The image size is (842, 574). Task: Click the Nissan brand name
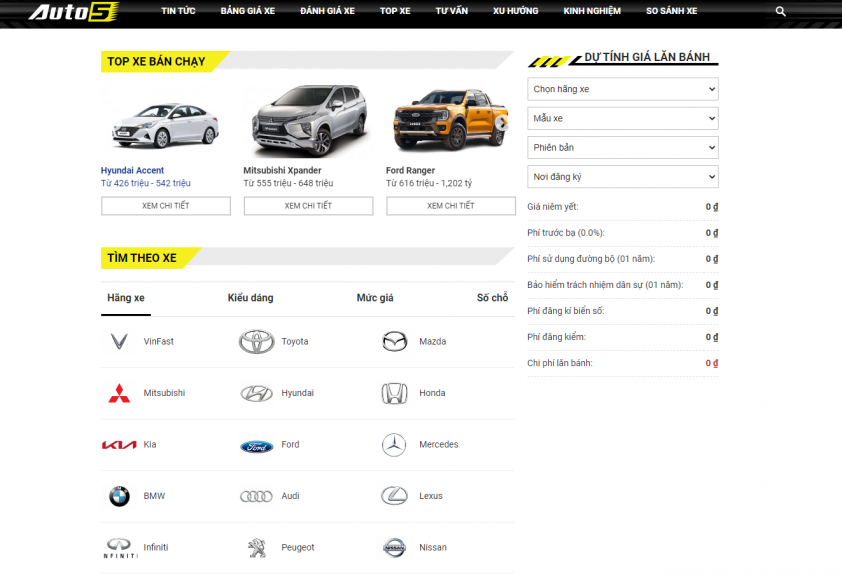(433, 548)
